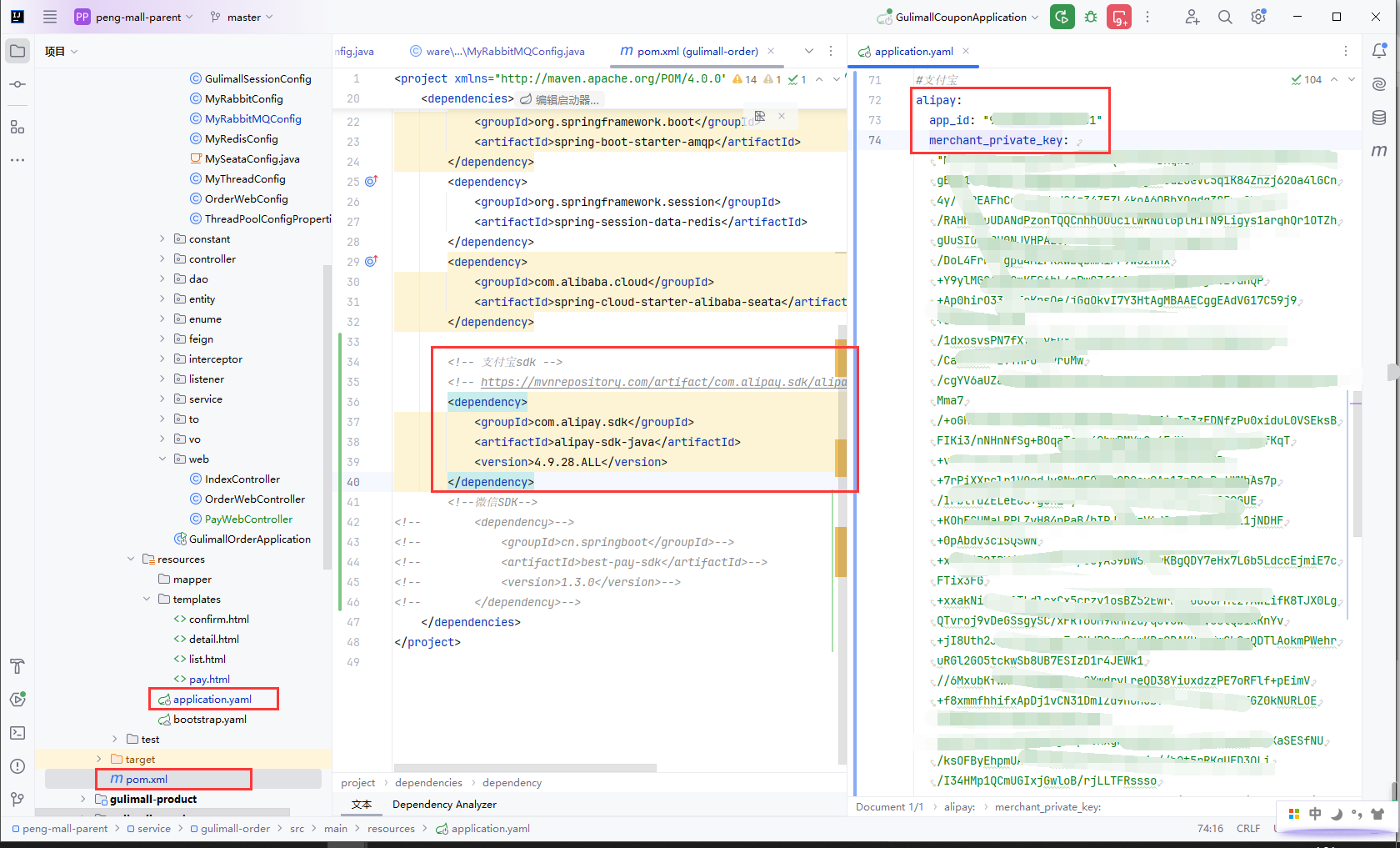Screen dimensions: 1400x848
Task: Collapse the web folder
Action: pos(162,459)
